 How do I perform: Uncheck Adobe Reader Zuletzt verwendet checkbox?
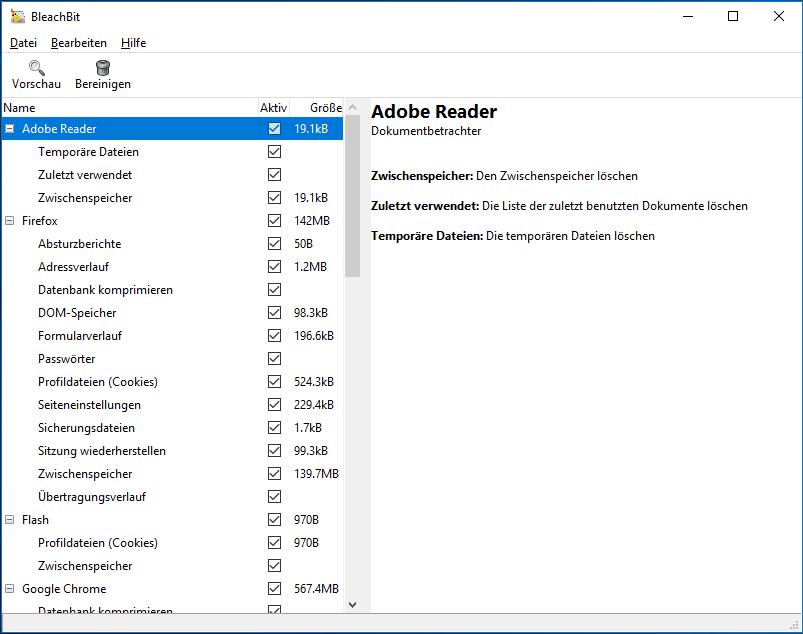coord(274,175)
